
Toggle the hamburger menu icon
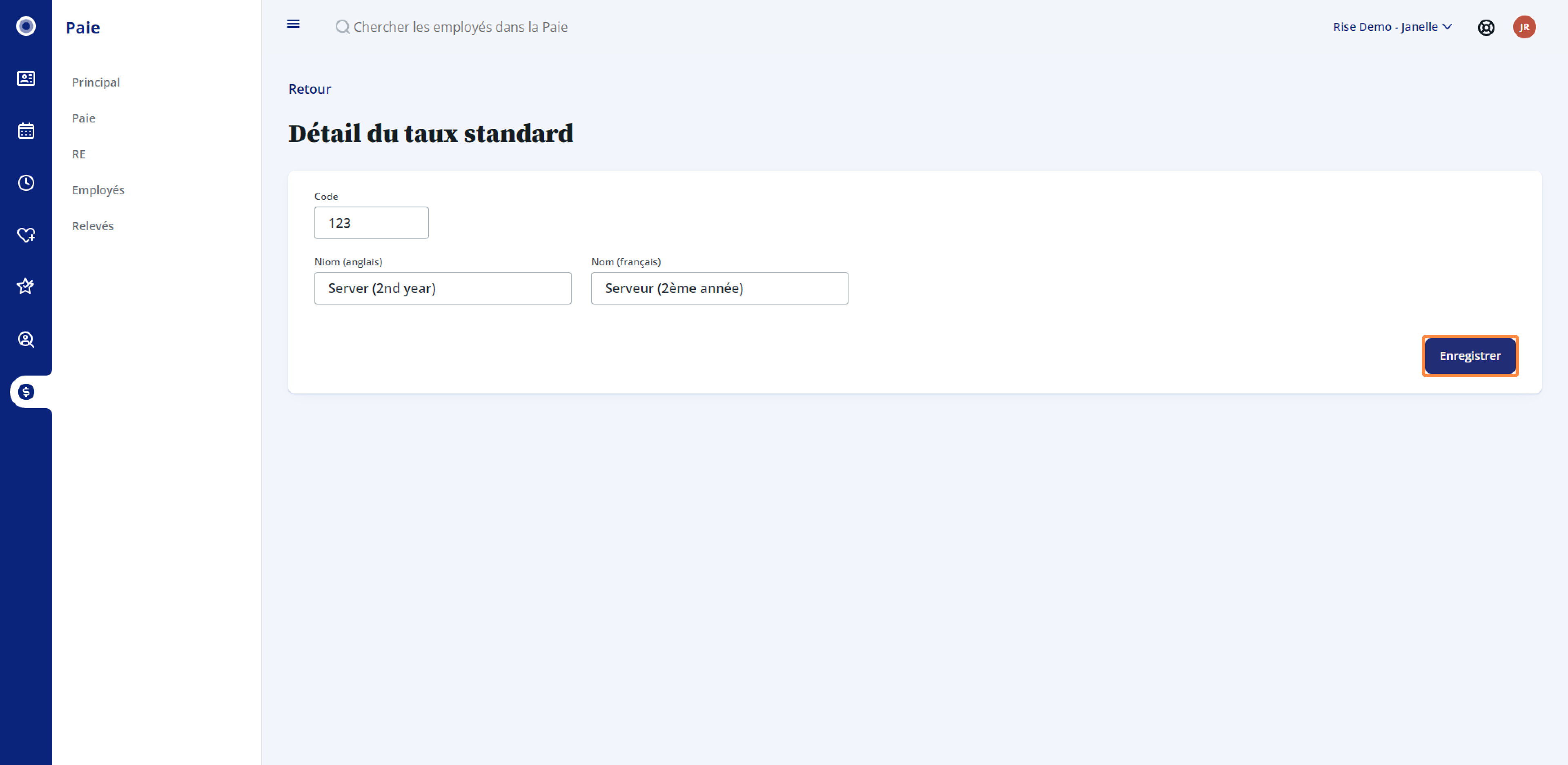tap(293, 24)
